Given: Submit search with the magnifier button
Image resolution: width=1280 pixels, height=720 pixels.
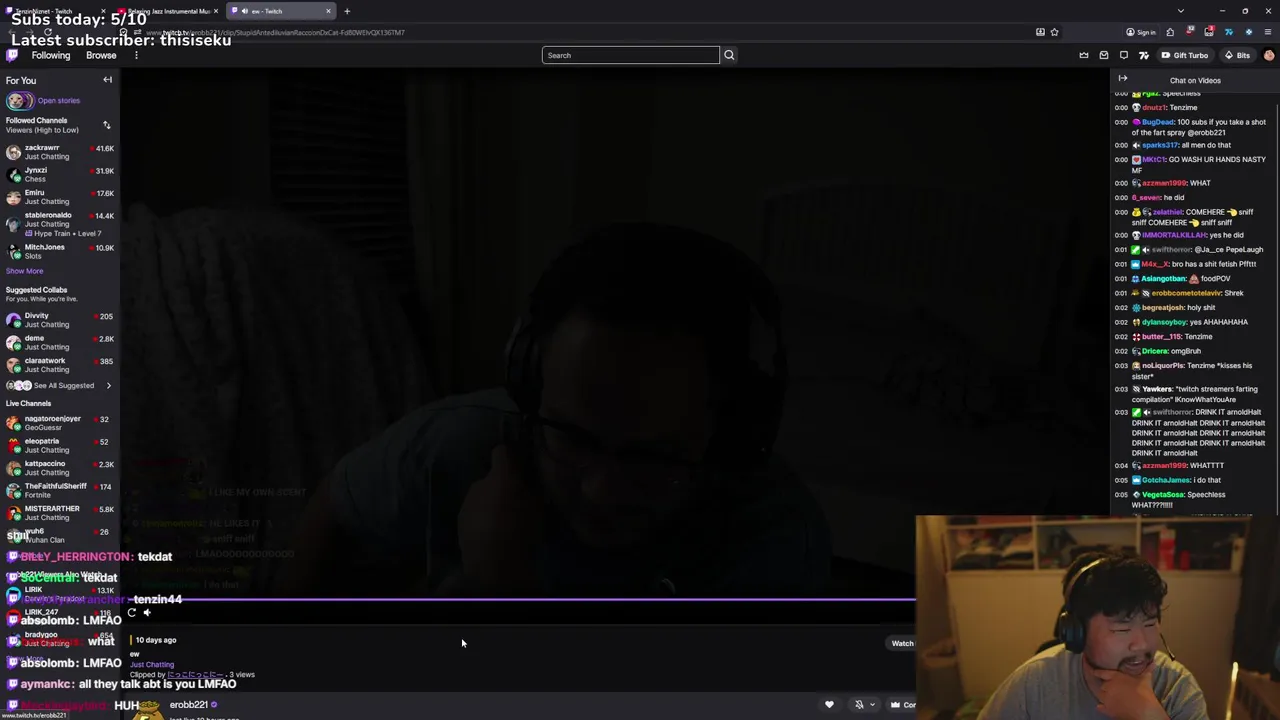Looking at the screenshot, I should 729,55.
